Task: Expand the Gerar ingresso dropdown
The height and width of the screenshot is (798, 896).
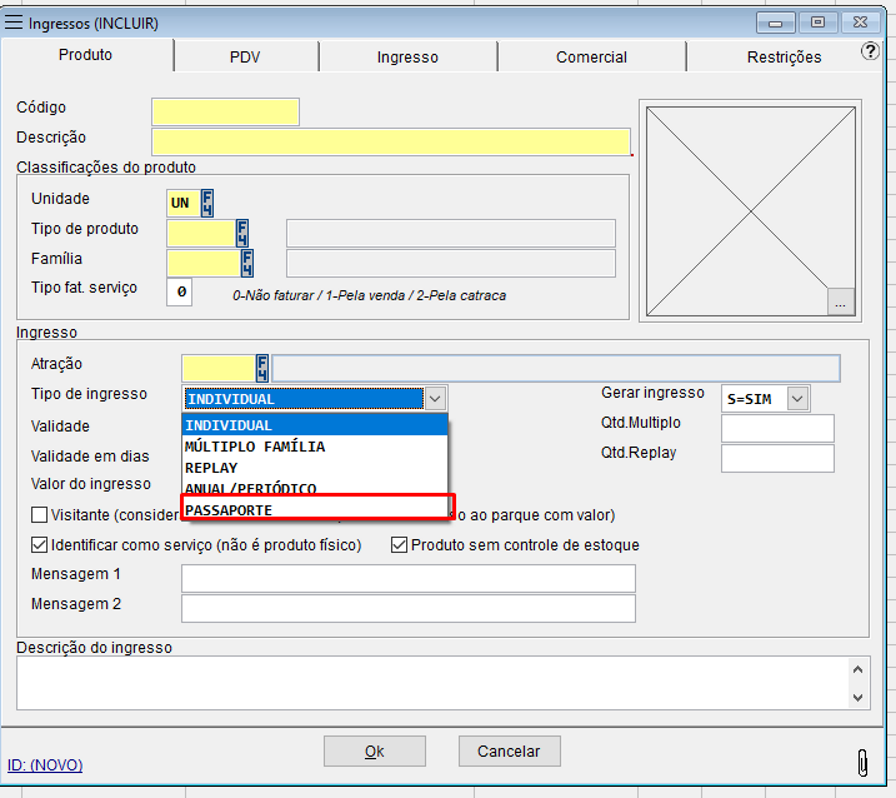Action: coord(797,399)
